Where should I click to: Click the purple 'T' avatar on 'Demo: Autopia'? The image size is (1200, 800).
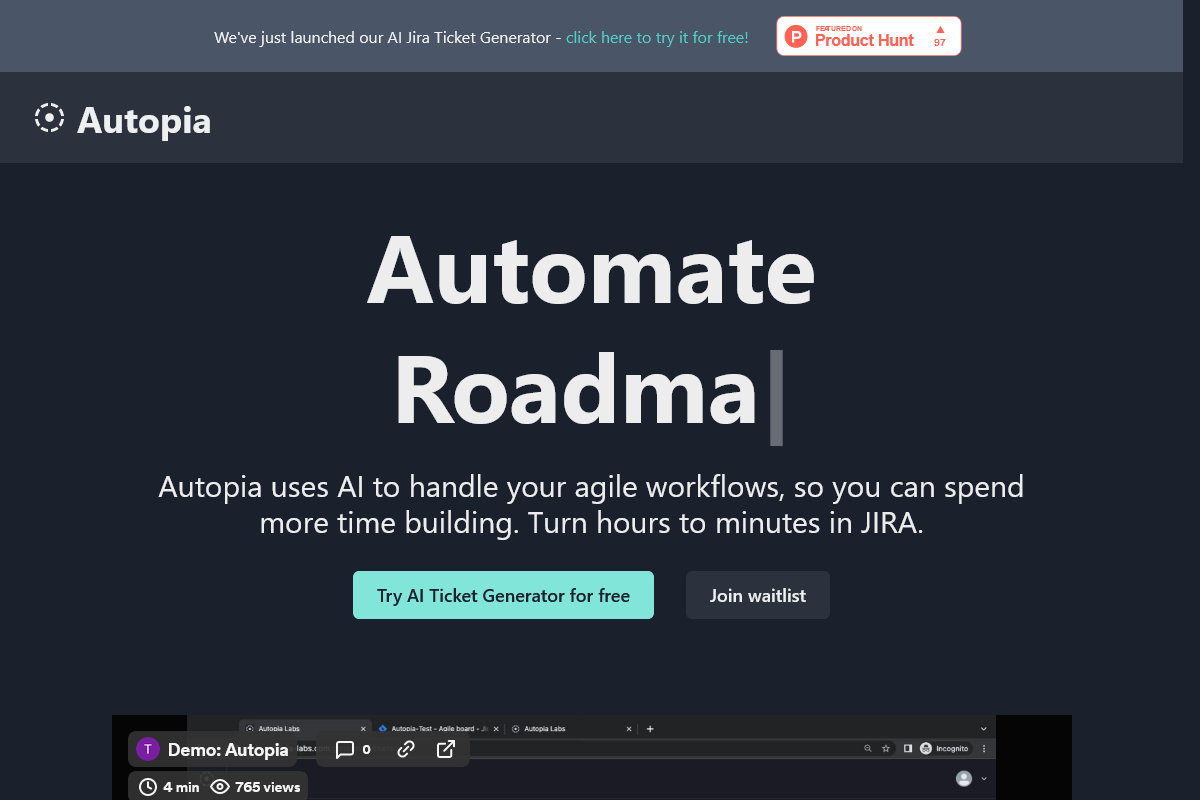pos(146,749)
